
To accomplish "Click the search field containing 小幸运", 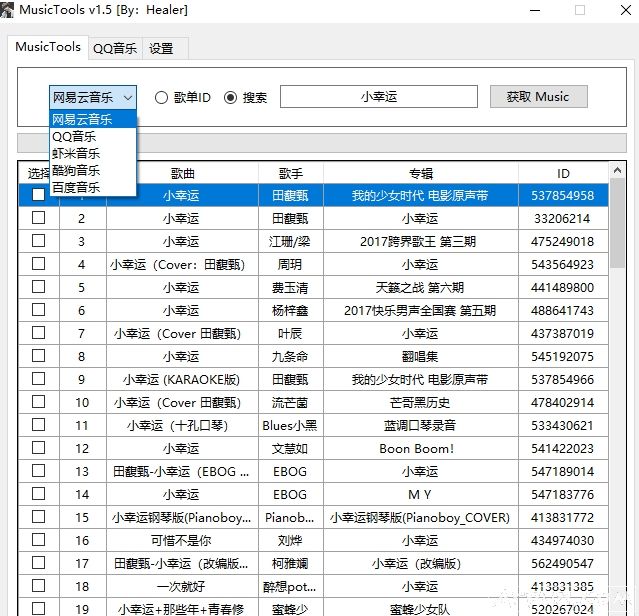I will (379, 97).
